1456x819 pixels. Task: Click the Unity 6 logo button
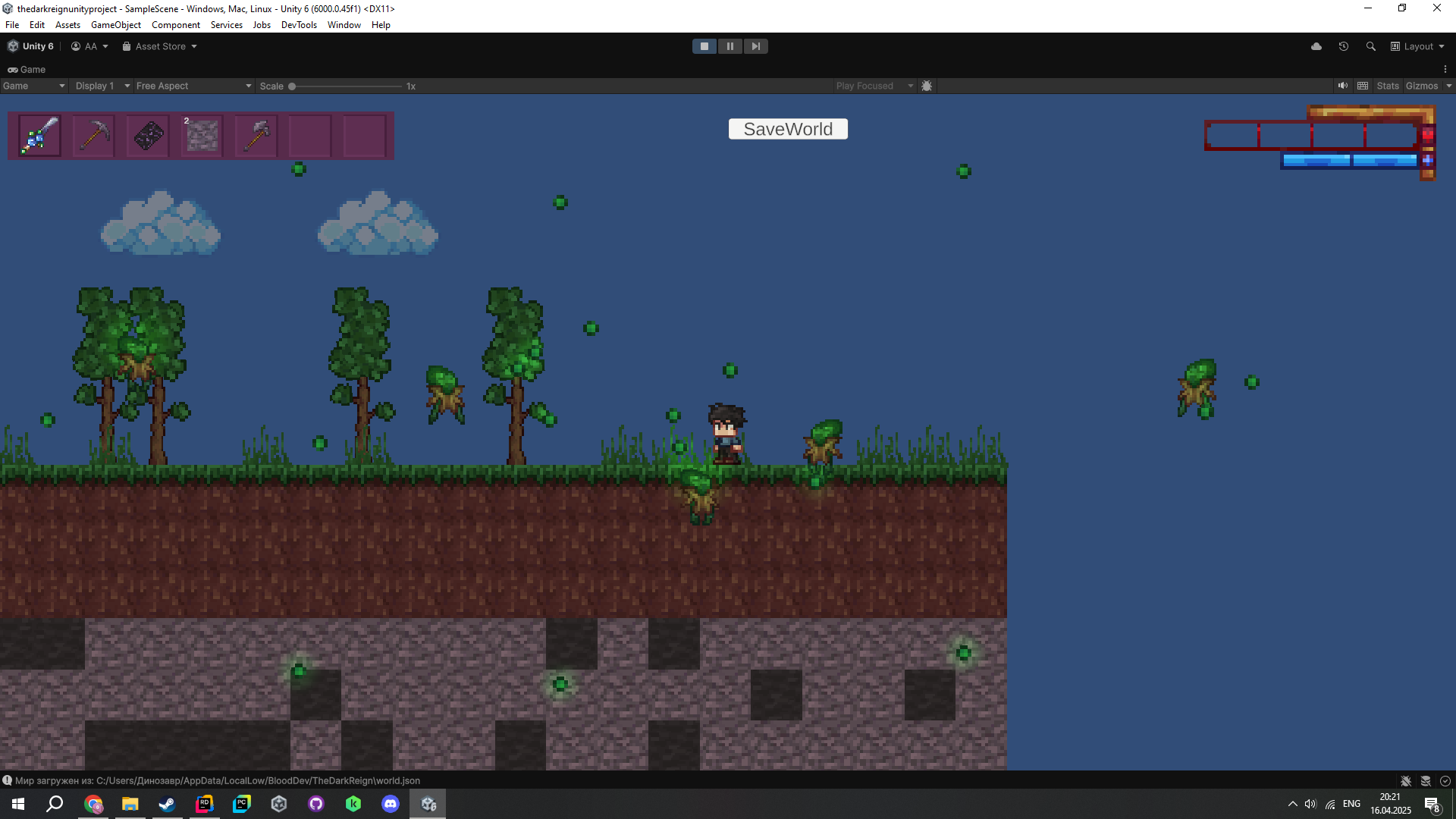[x=30, y=46]
